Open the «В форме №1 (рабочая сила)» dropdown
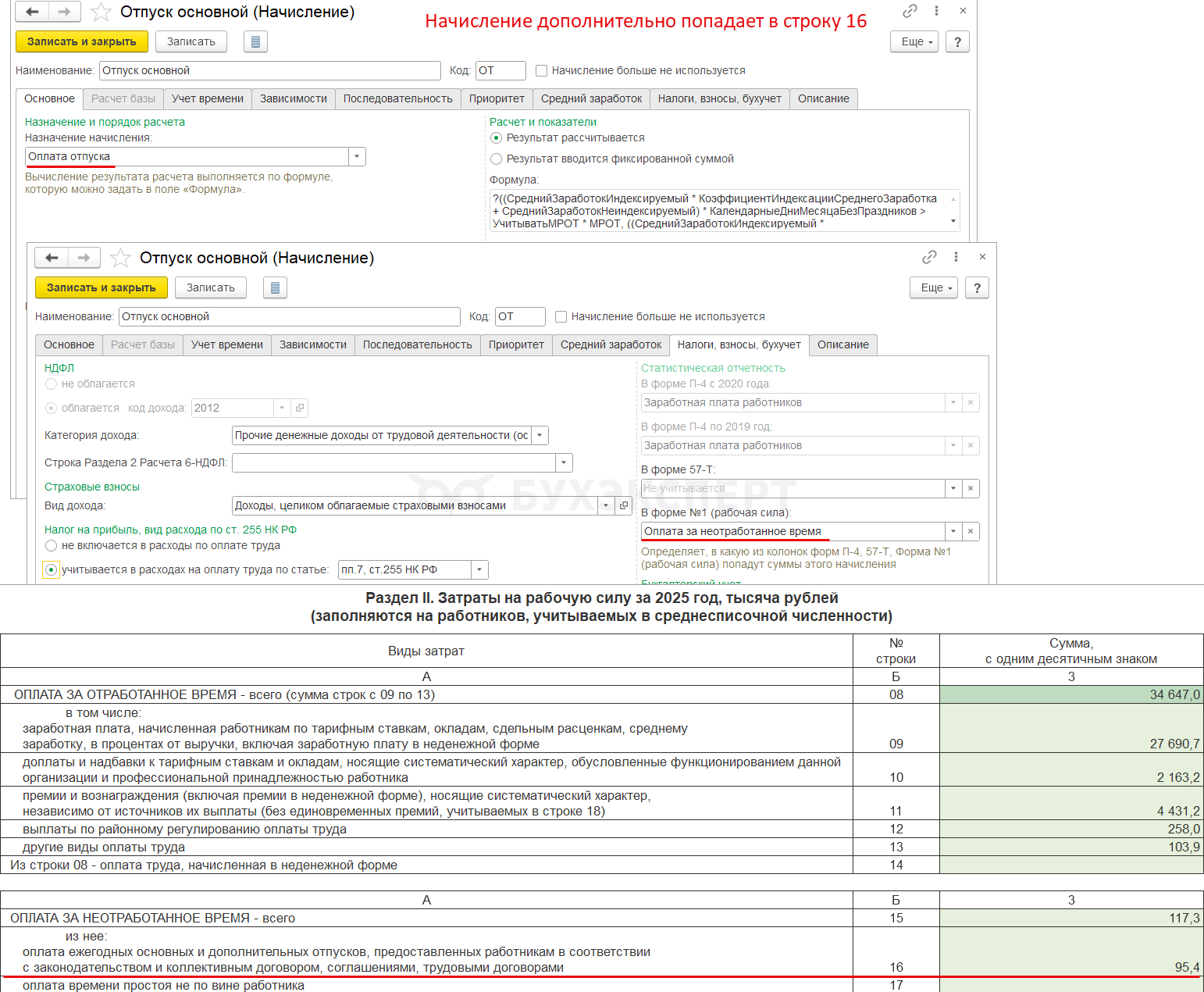The image size is (1204, 992). click(x=953, y=532)
